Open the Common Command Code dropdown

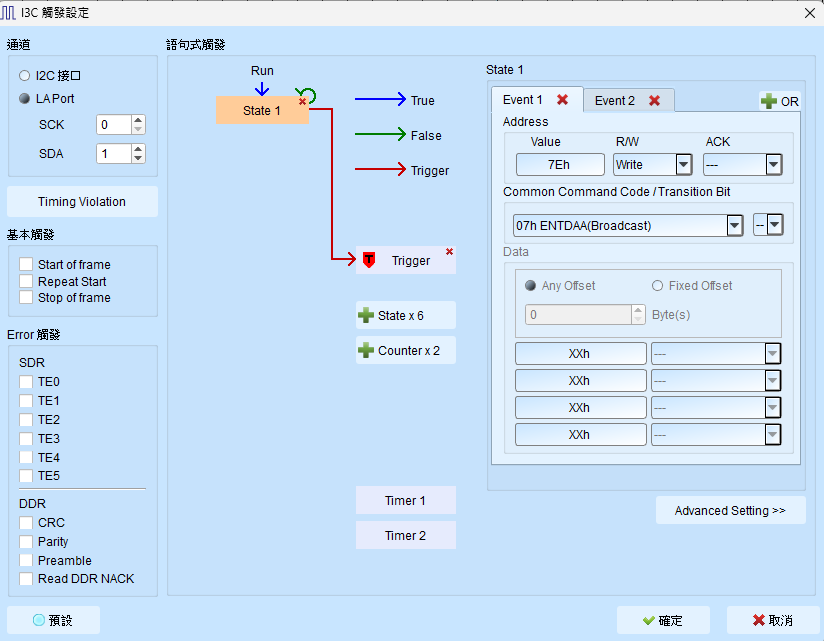click(735, 225)
